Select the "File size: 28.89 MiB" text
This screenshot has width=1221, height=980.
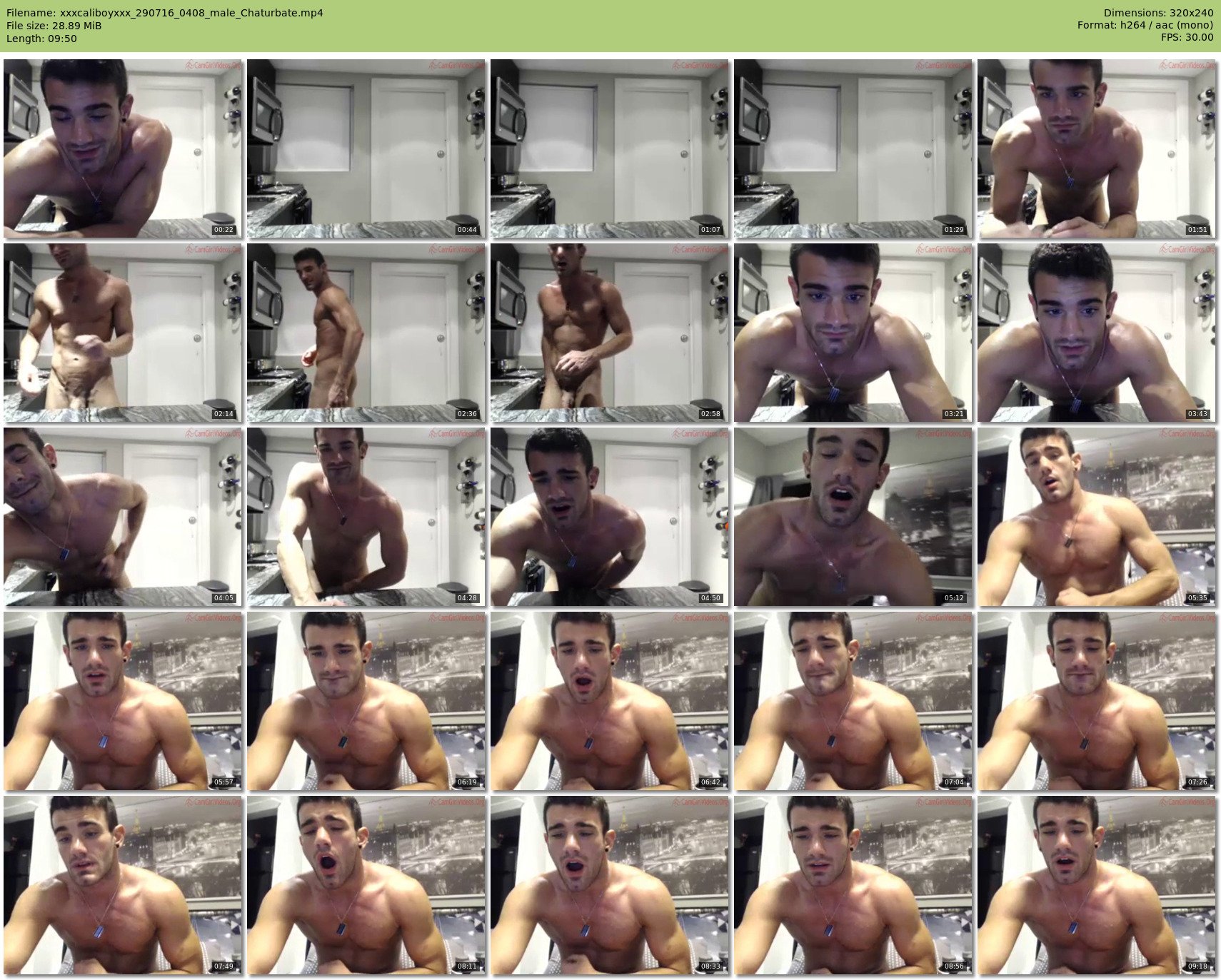tap(54, 26)
